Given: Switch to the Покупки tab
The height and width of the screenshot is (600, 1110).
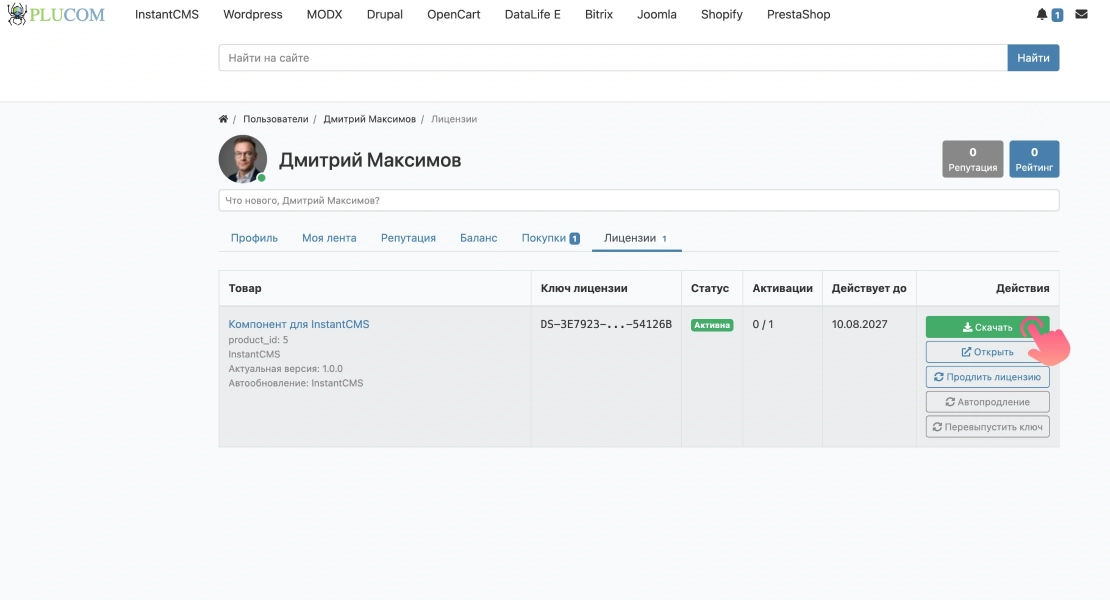Looking at the screenshot, I should coord(551,238).
